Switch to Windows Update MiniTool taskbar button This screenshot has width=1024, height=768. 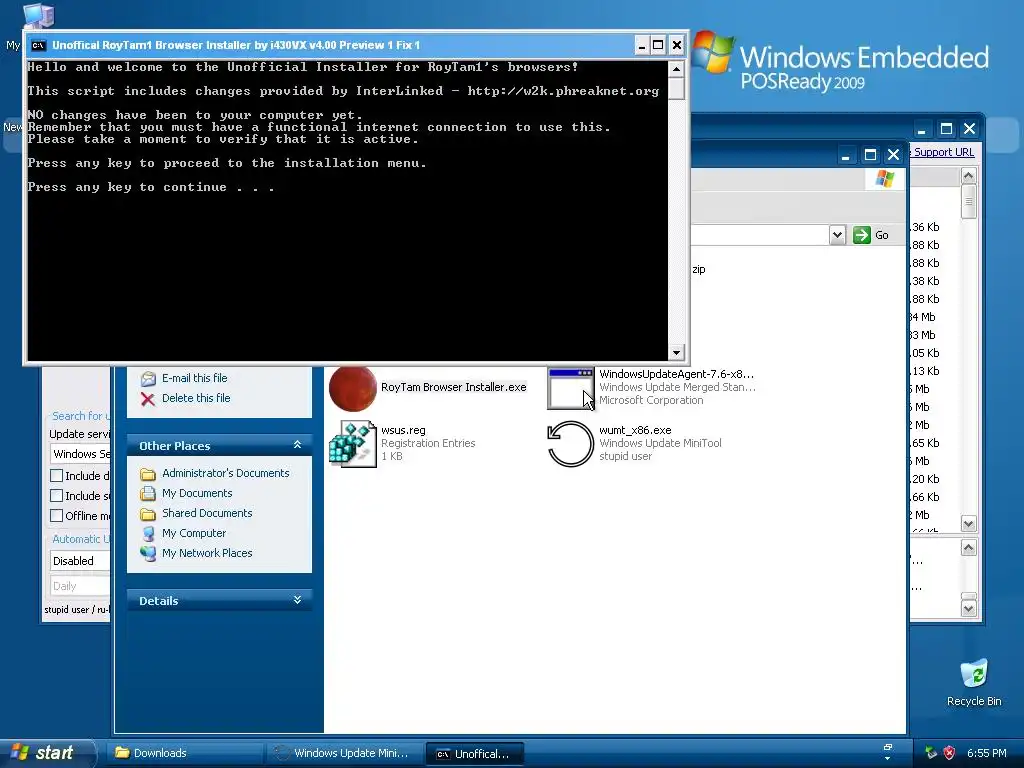click(344, 753)
